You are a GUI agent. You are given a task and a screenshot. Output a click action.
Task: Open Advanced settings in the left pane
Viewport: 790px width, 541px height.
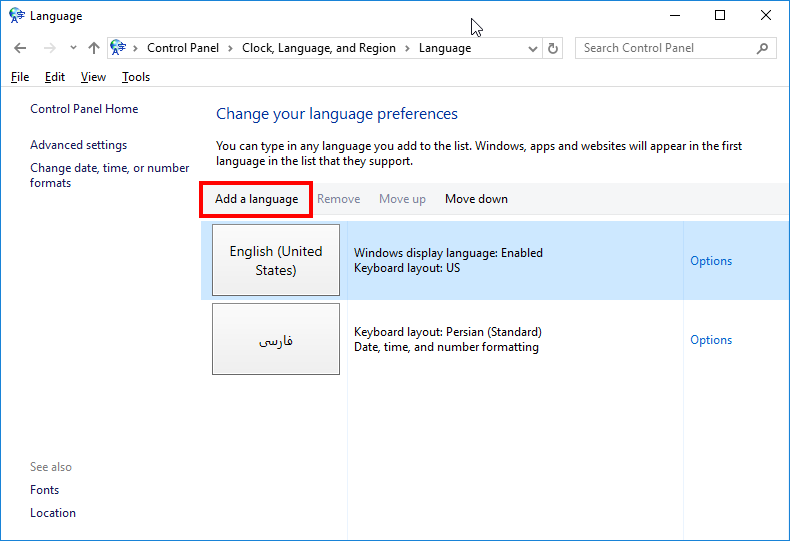[x=78, y=145]
